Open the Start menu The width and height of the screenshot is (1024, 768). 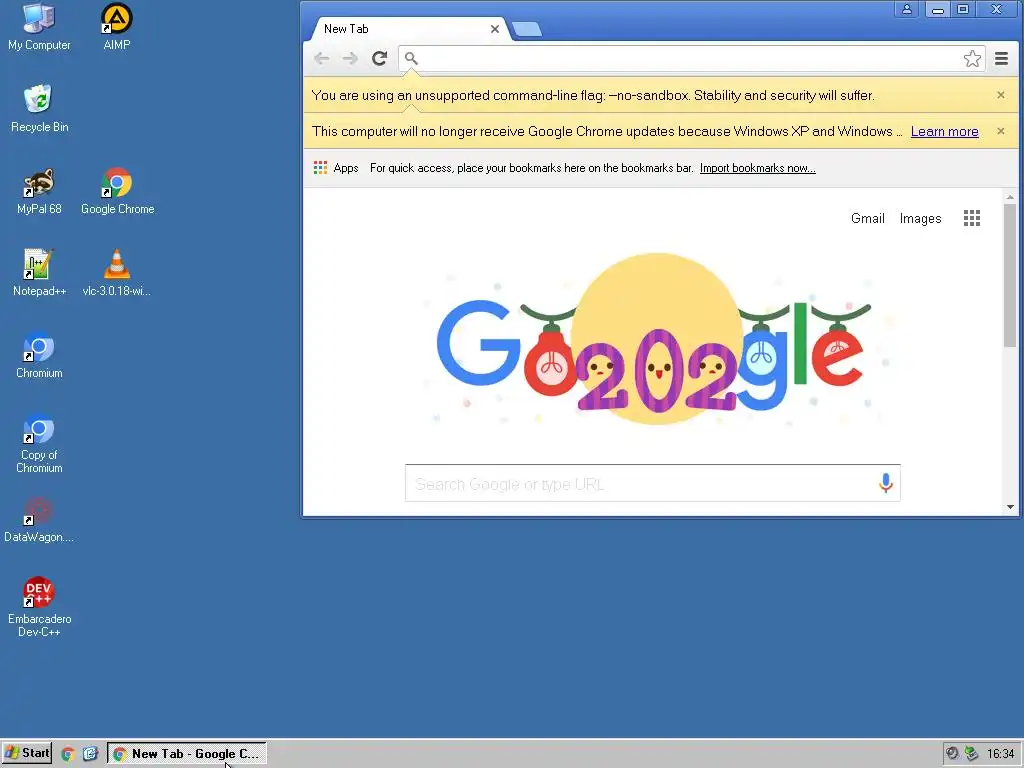coord(26,754)
